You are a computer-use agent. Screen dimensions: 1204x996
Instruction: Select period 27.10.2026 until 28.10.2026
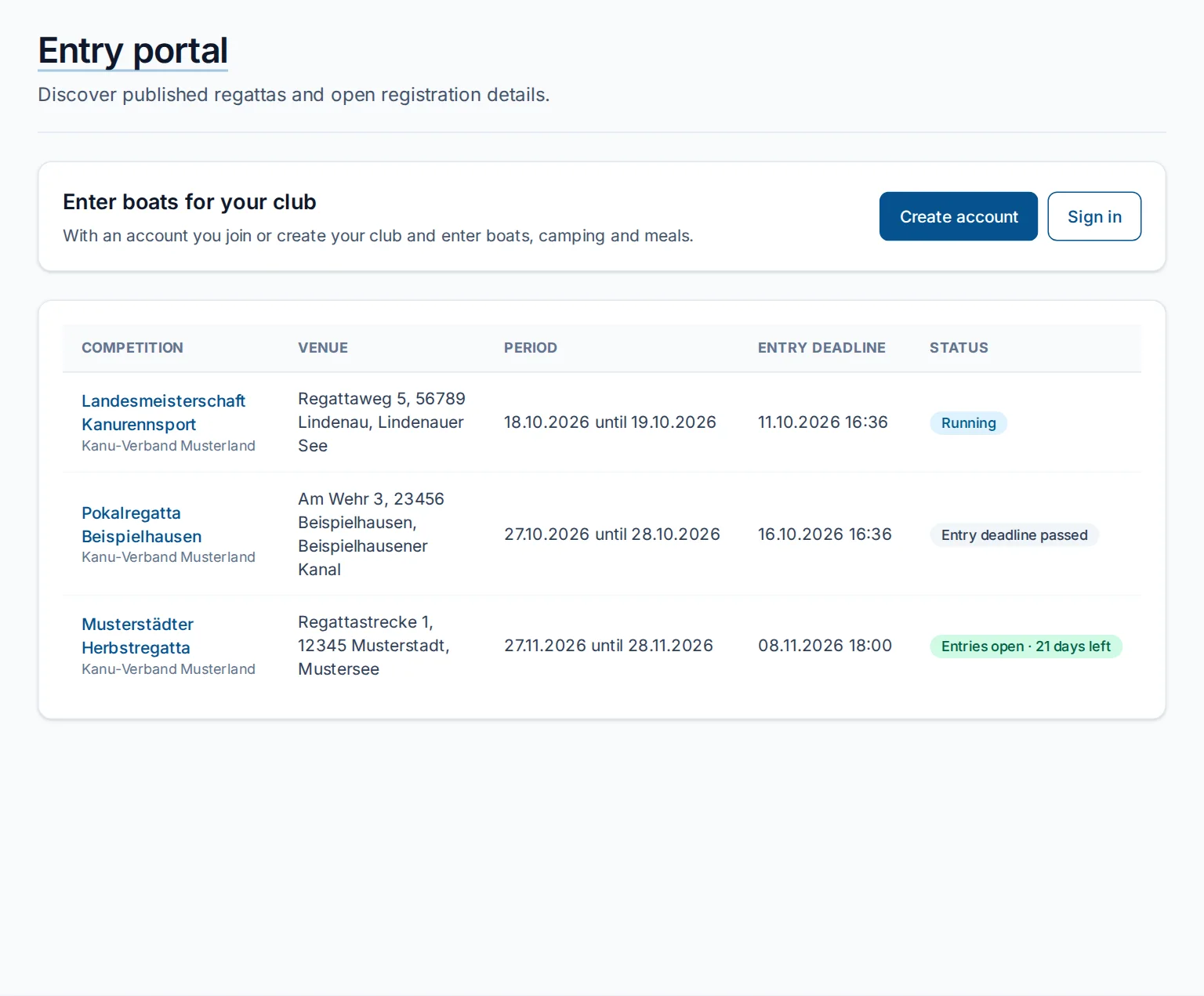tap(612, 534)
